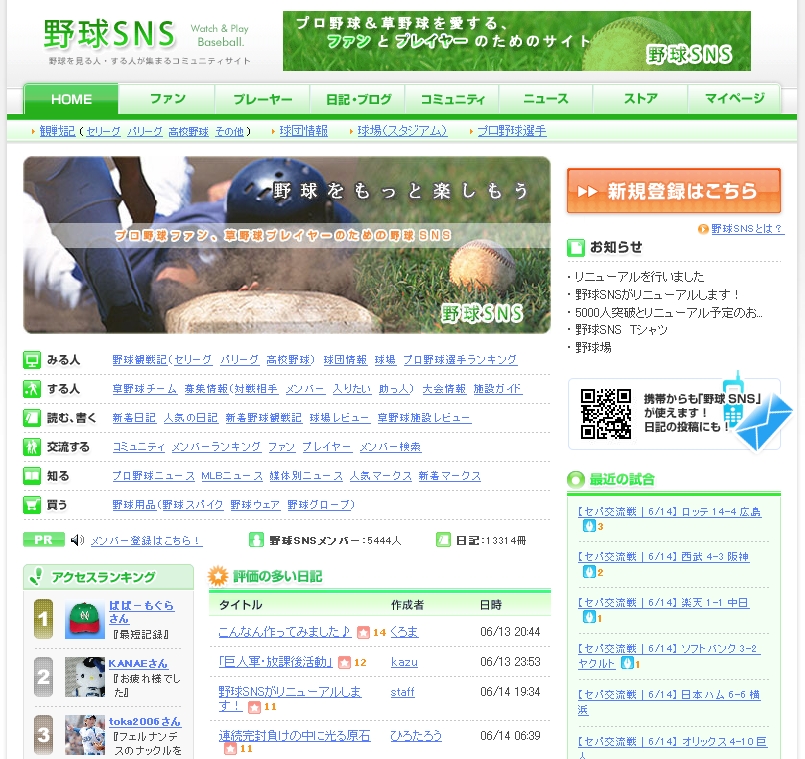Click the 最近の試合 round green icon
This screenshot has height=759, width=805.
[x=576, y=480]
